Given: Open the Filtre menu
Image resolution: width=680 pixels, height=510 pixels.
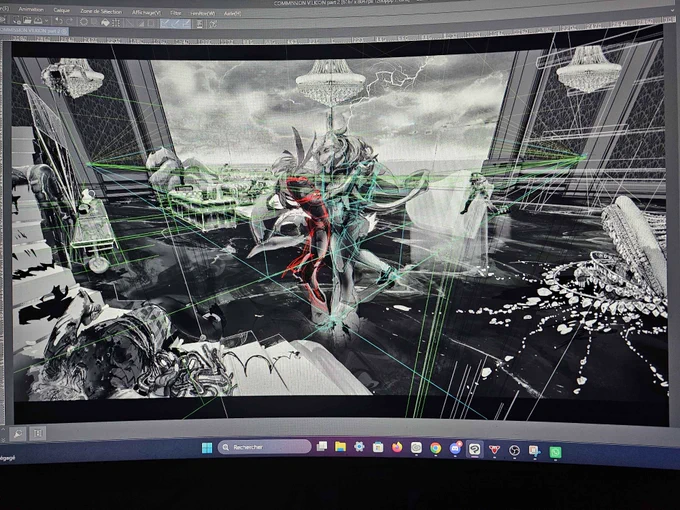Looking at the screenshot, I should coord(176,13).
